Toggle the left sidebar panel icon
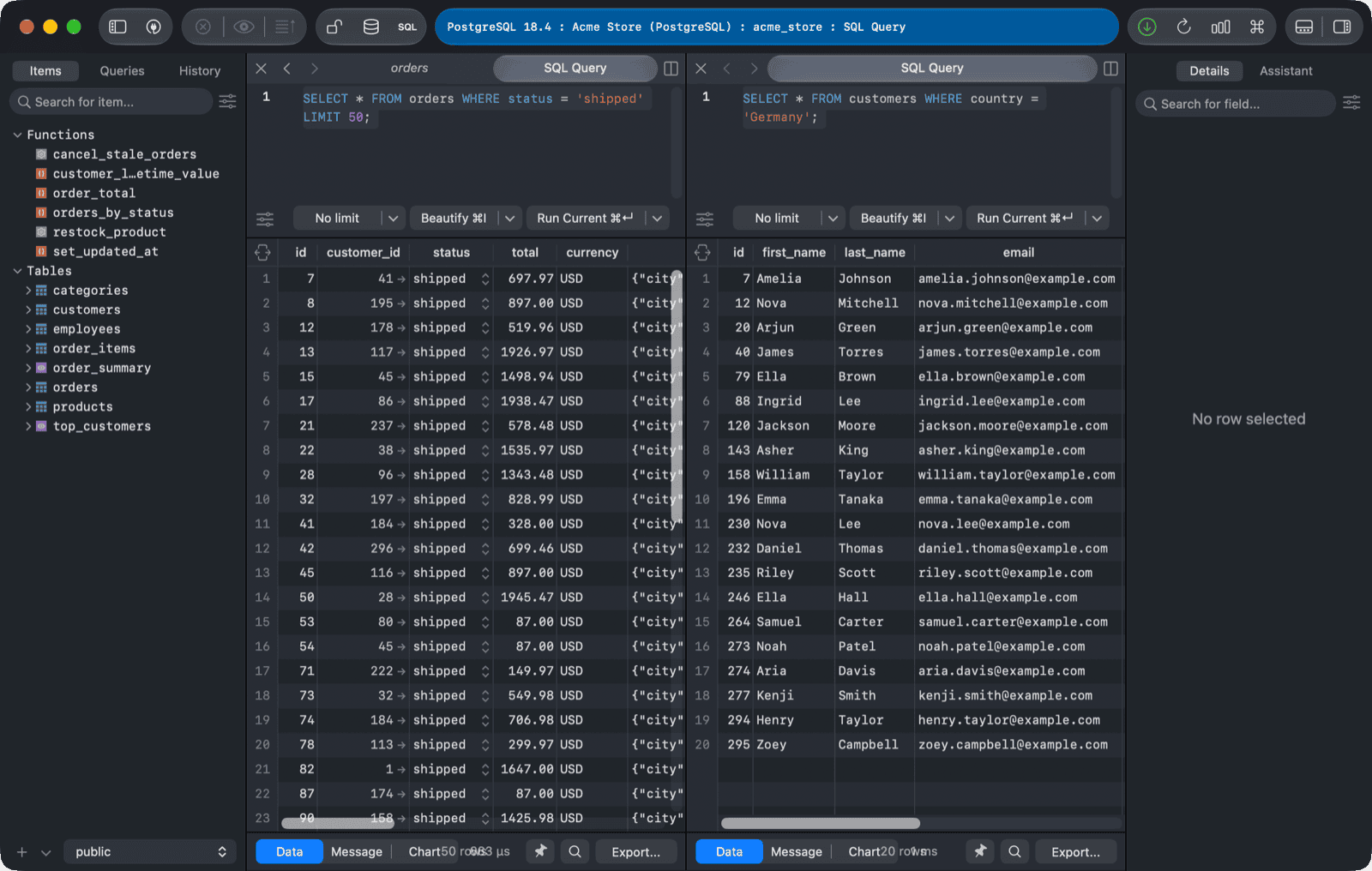 [117, 27]
